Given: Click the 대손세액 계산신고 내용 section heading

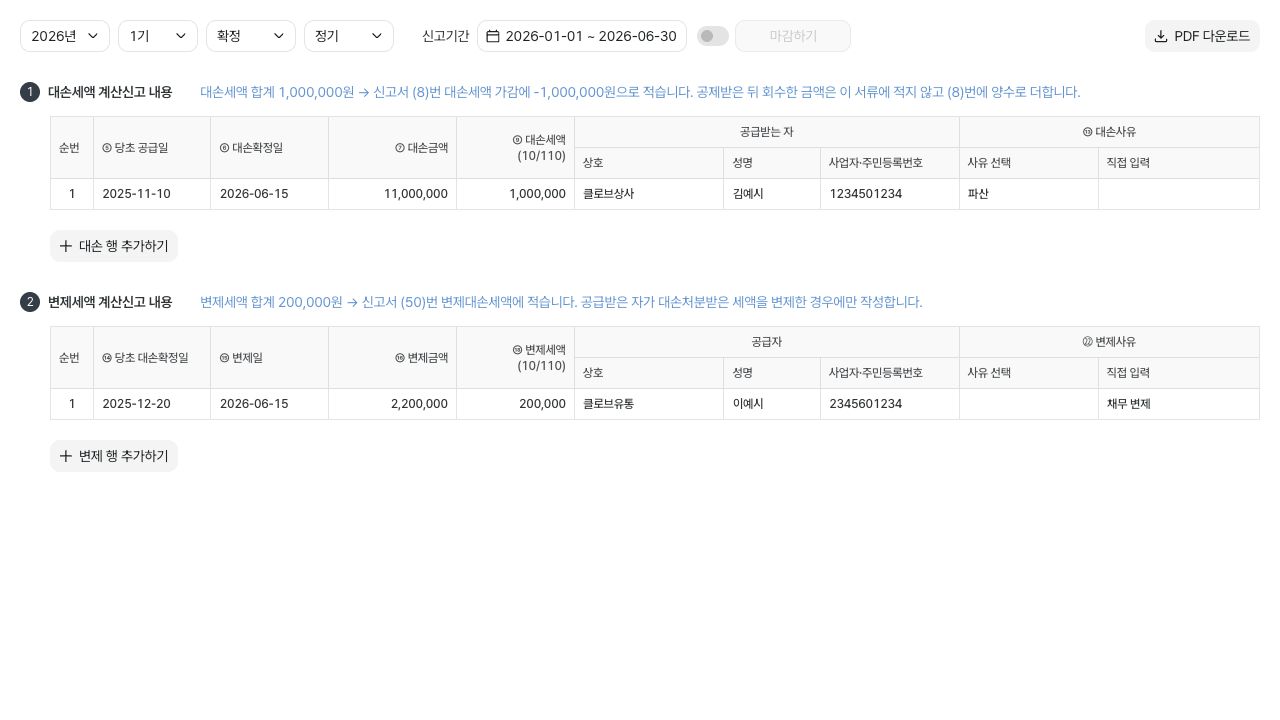Looking at the screenshot, I should [110, 92].
